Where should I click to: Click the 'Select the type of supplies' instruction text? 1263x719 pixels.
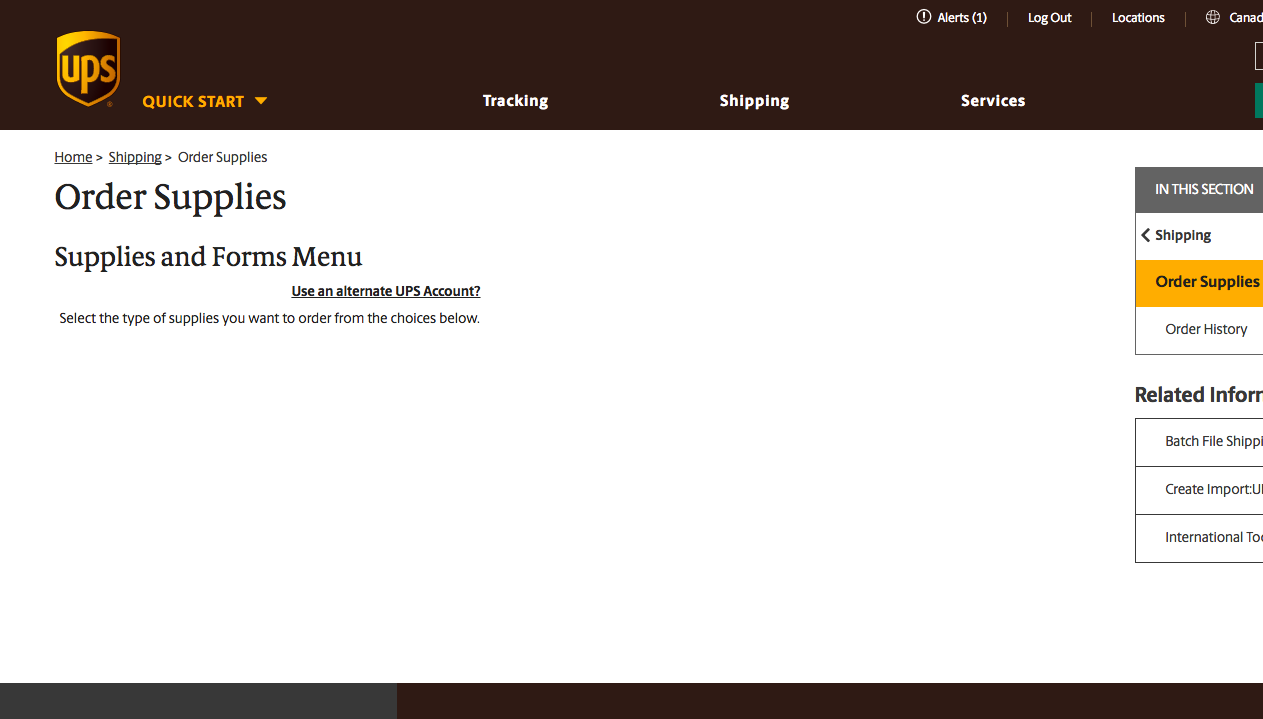point(269,319)
